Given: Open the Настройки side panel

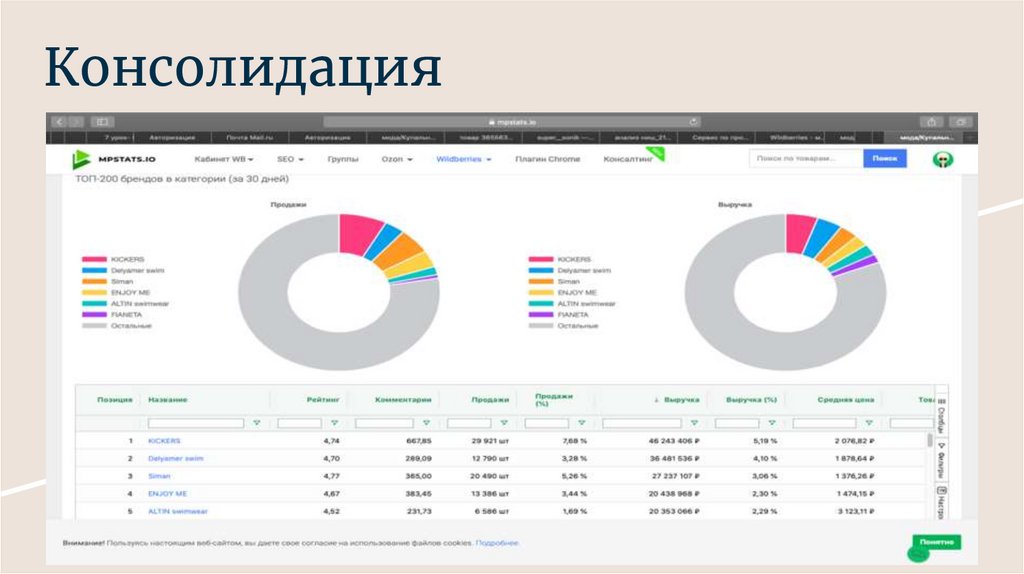Looking at the screenshot, I should [x=942, y=503].
